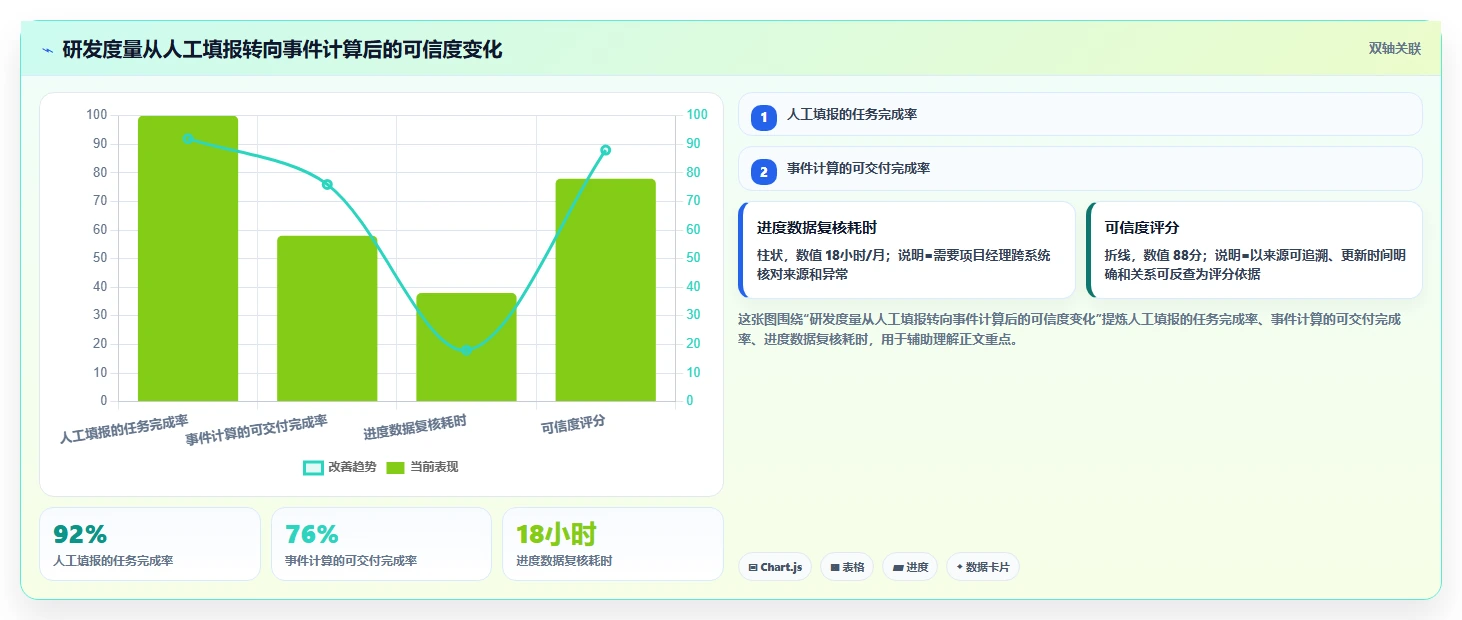Viewport: 1462px width, 620px height.
Task: Click the line point at value 92
Action: pyautogui.click(x=188, y=138)
